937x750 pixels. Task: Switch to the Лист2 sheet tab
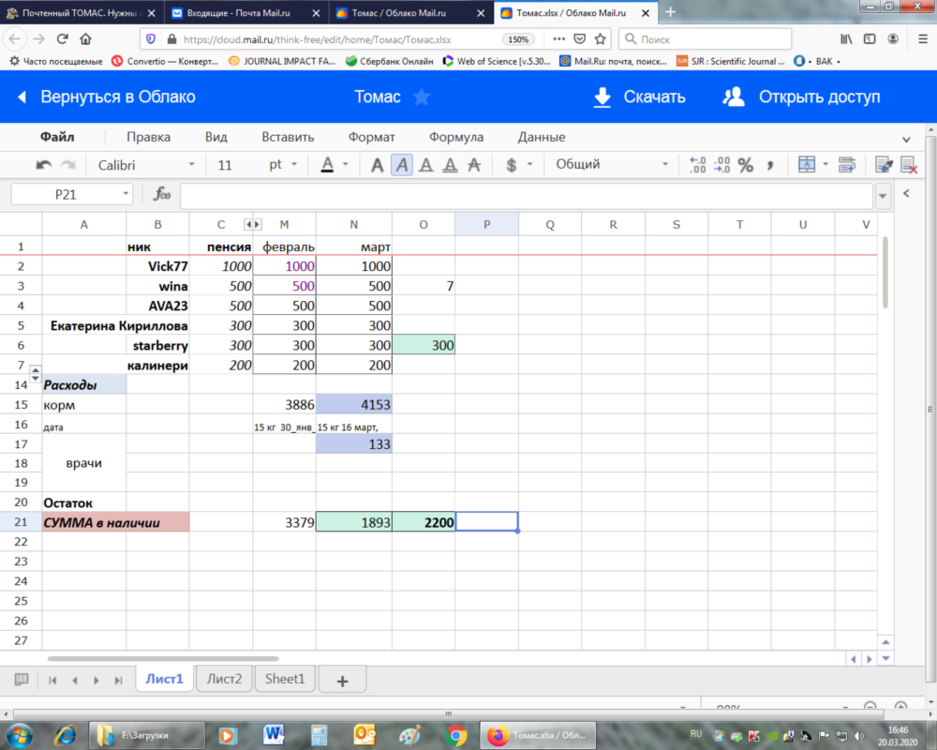(224, 679)
